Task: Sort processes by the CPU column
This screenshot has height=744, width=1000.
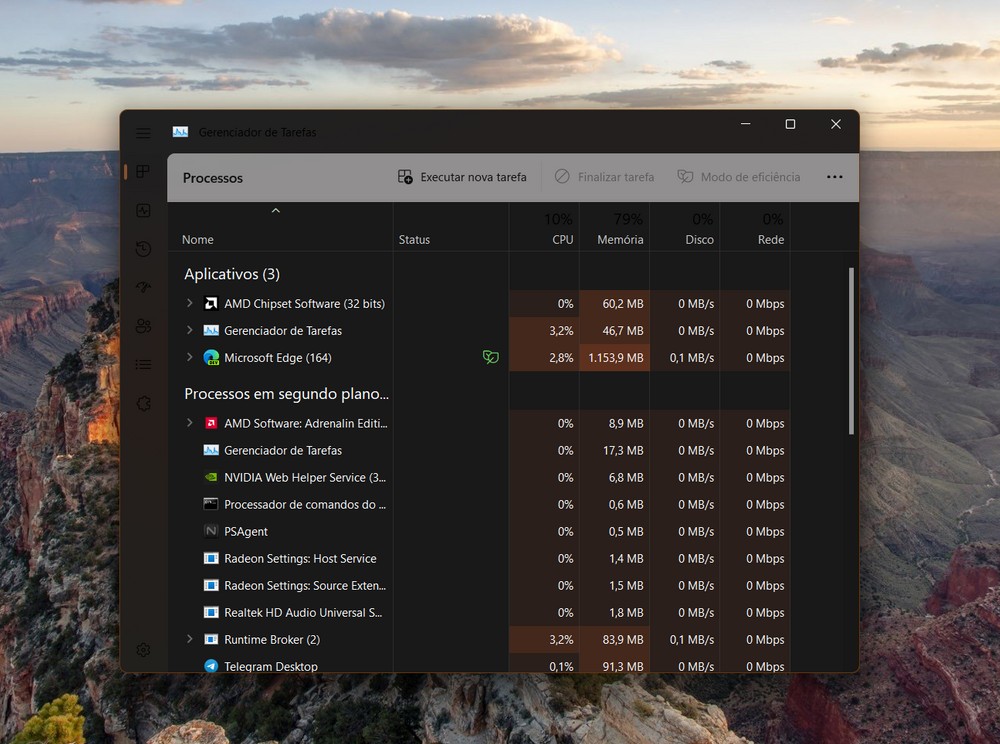Action: click(x=562, y=239)
